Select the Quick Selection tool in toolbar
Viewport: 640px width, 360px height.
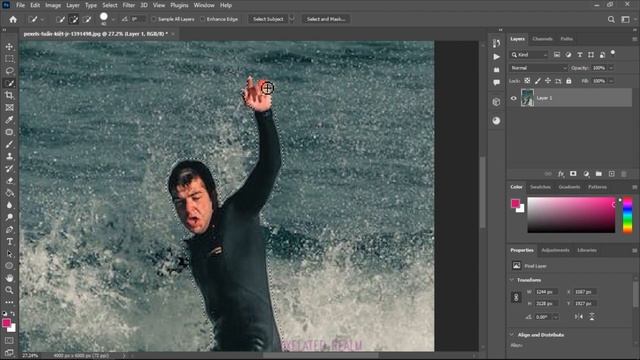[9, 83]
